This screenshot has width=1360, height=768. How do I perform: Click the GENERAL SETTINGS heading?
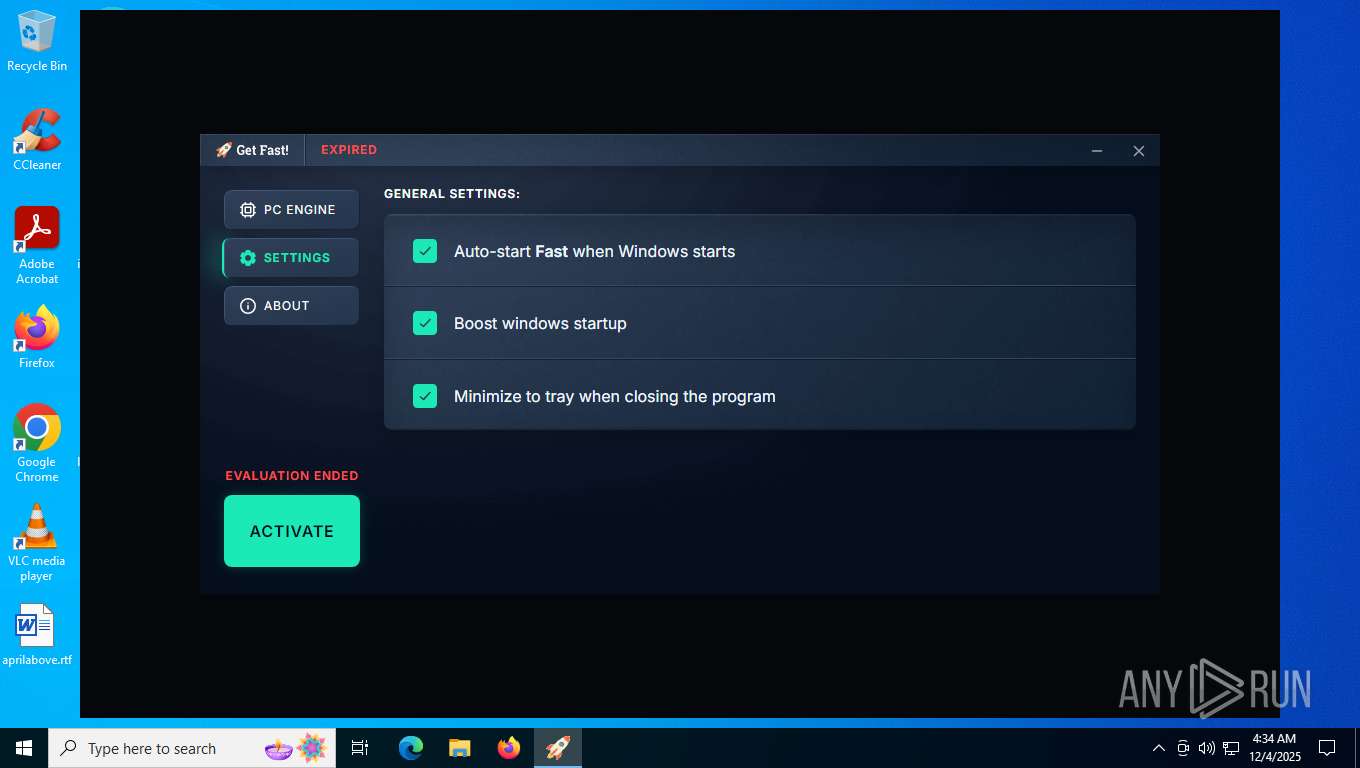452,194
